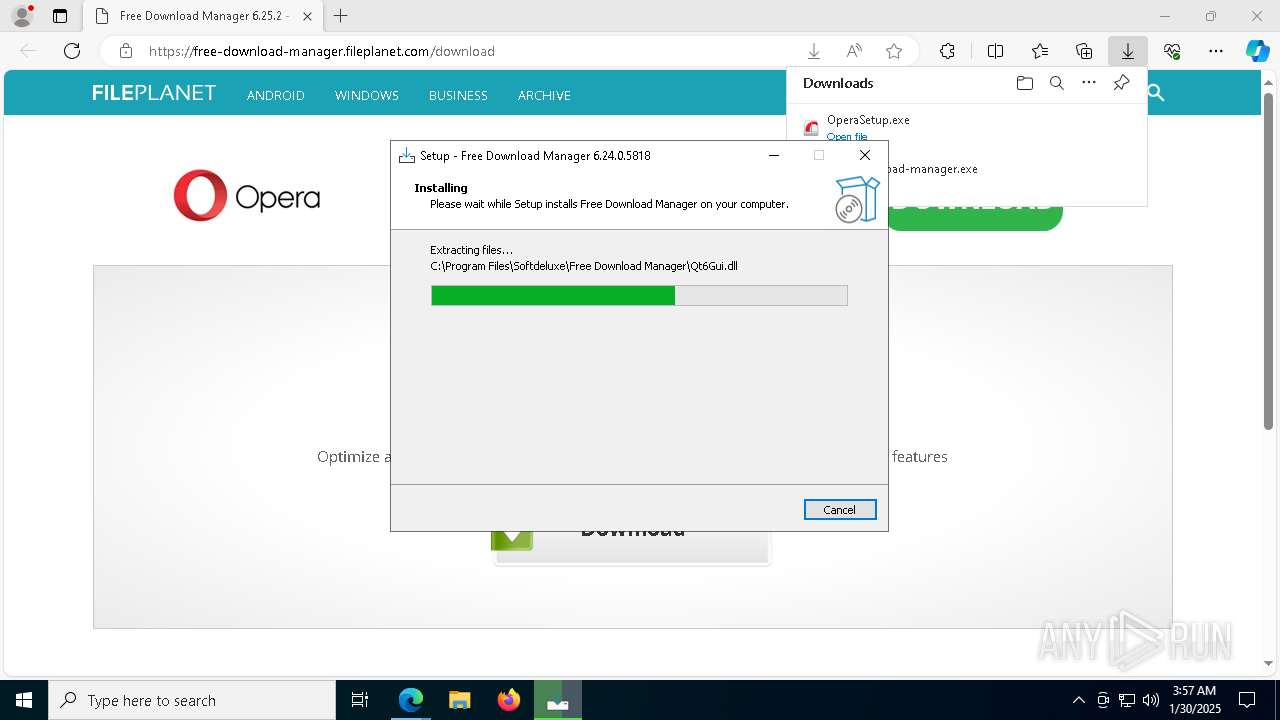This screenshot has height=720, width=1280.
Task: Open the notification center icon
Action: [x=1247, y=700]
